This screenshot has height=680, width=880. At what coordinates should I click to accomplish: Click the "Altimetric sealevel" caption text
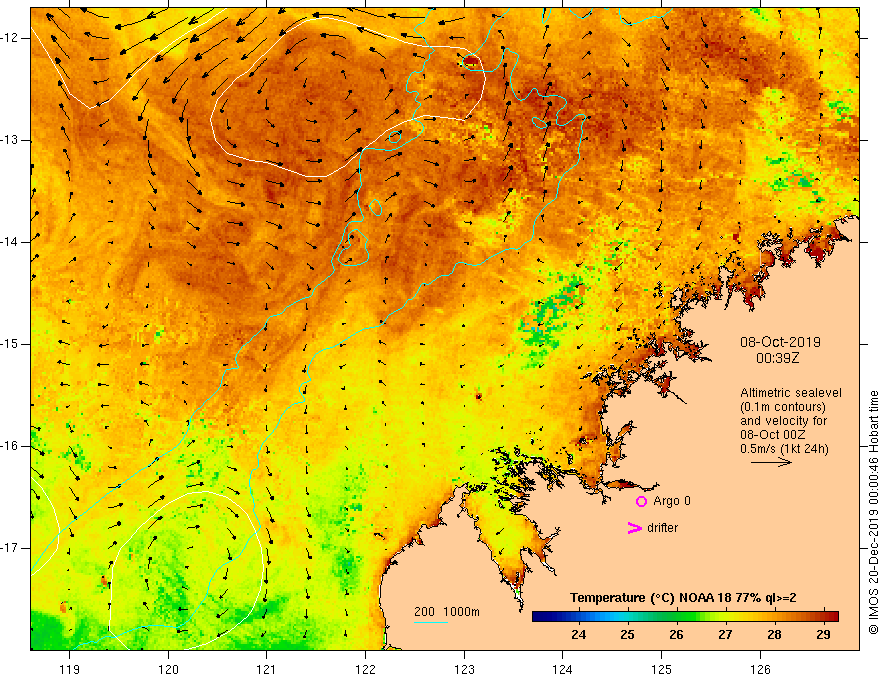(x=791, y=393)
